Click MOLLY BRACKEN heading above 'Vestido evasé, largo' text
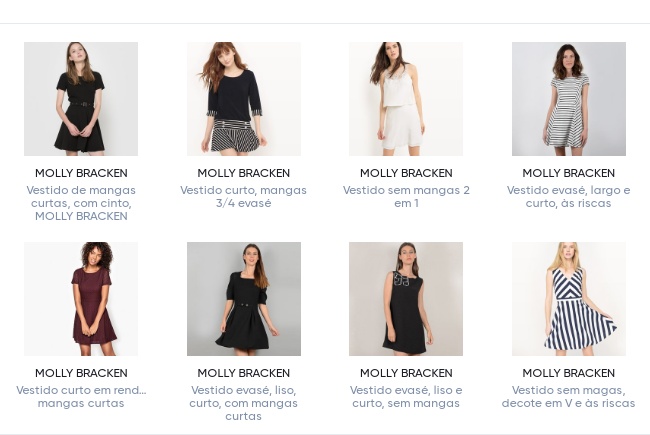The height and width of the screenshot is (435, 650). pos(568,173)
